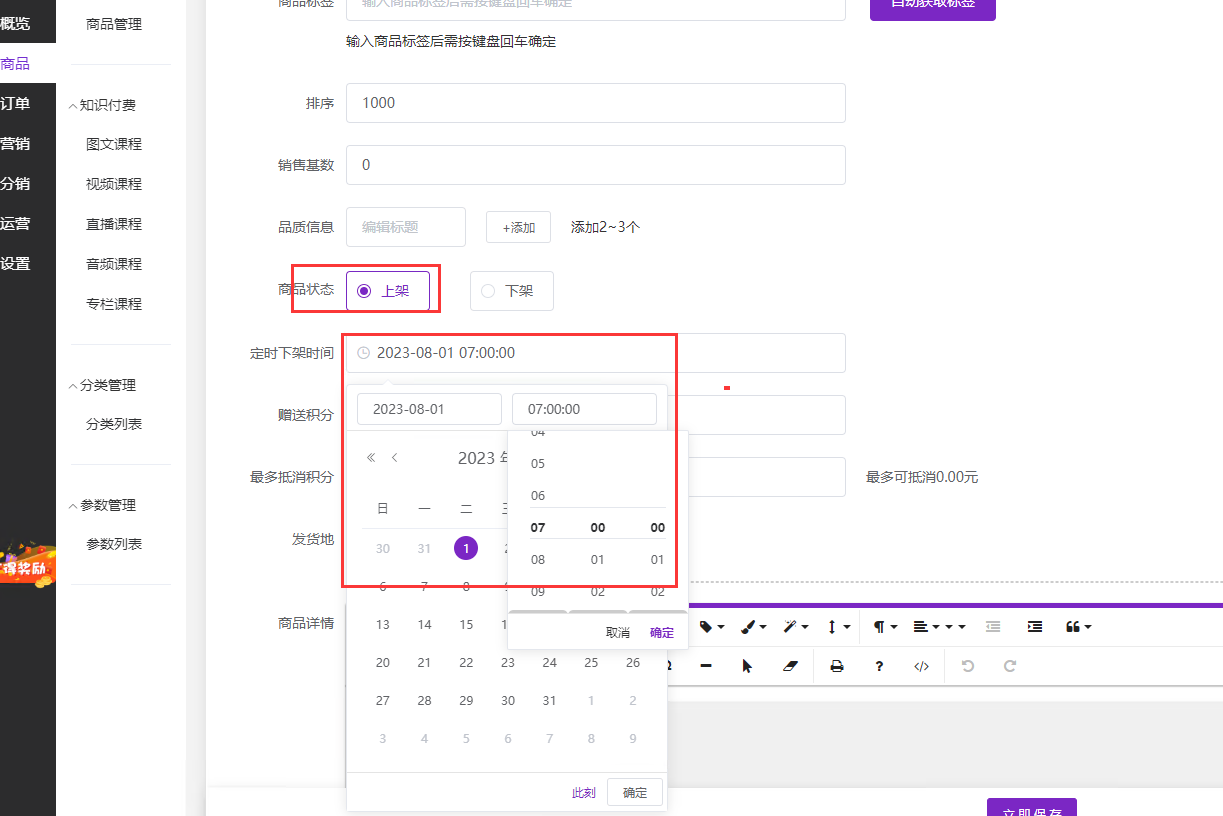Select the 上架 radio button
Screen dimensions: 1223x816
364,291
